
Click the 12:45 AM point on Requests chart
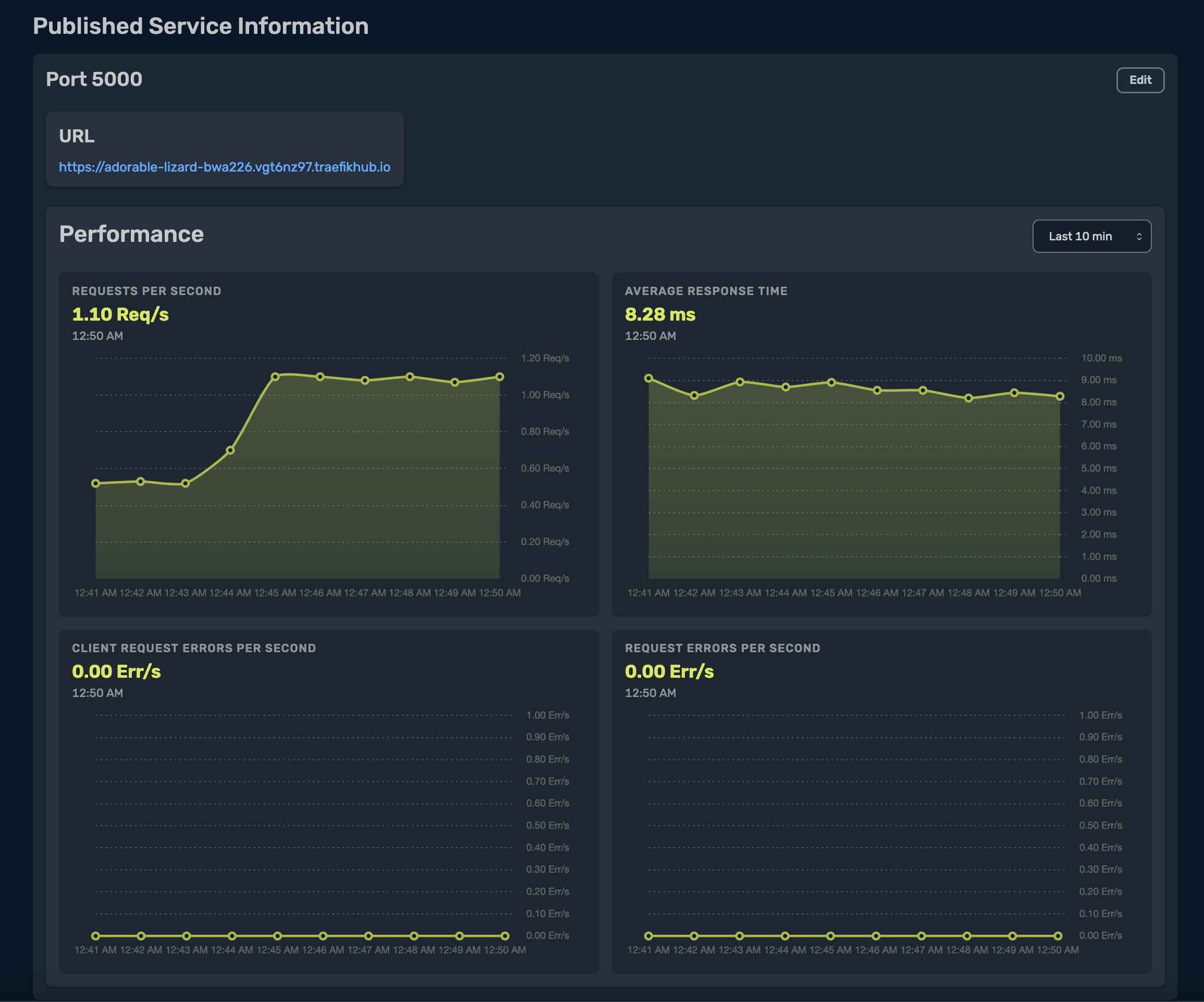point(275,377)
